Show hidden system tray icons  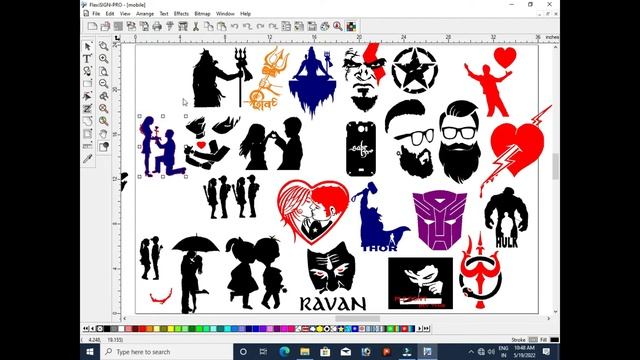pos(471,351)
